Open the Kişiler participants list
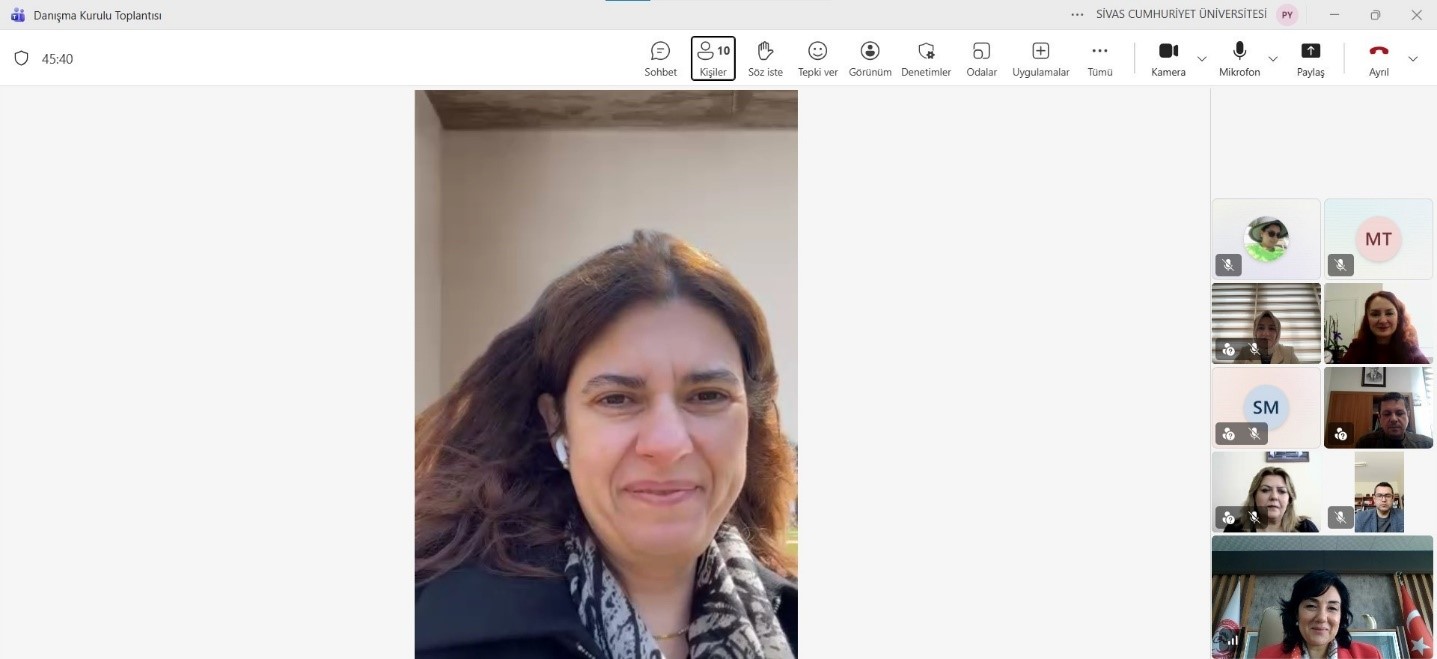 pos(713,58)
